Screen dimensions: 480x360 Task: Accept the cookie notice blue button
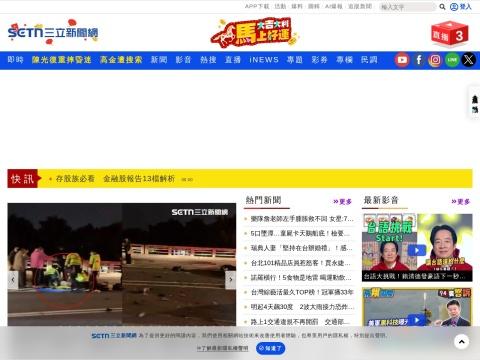(271, 348)
